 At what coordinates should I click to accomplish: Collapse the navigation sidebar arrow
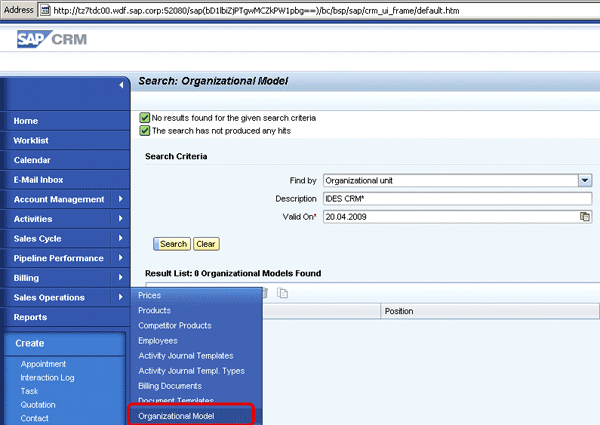121,86
